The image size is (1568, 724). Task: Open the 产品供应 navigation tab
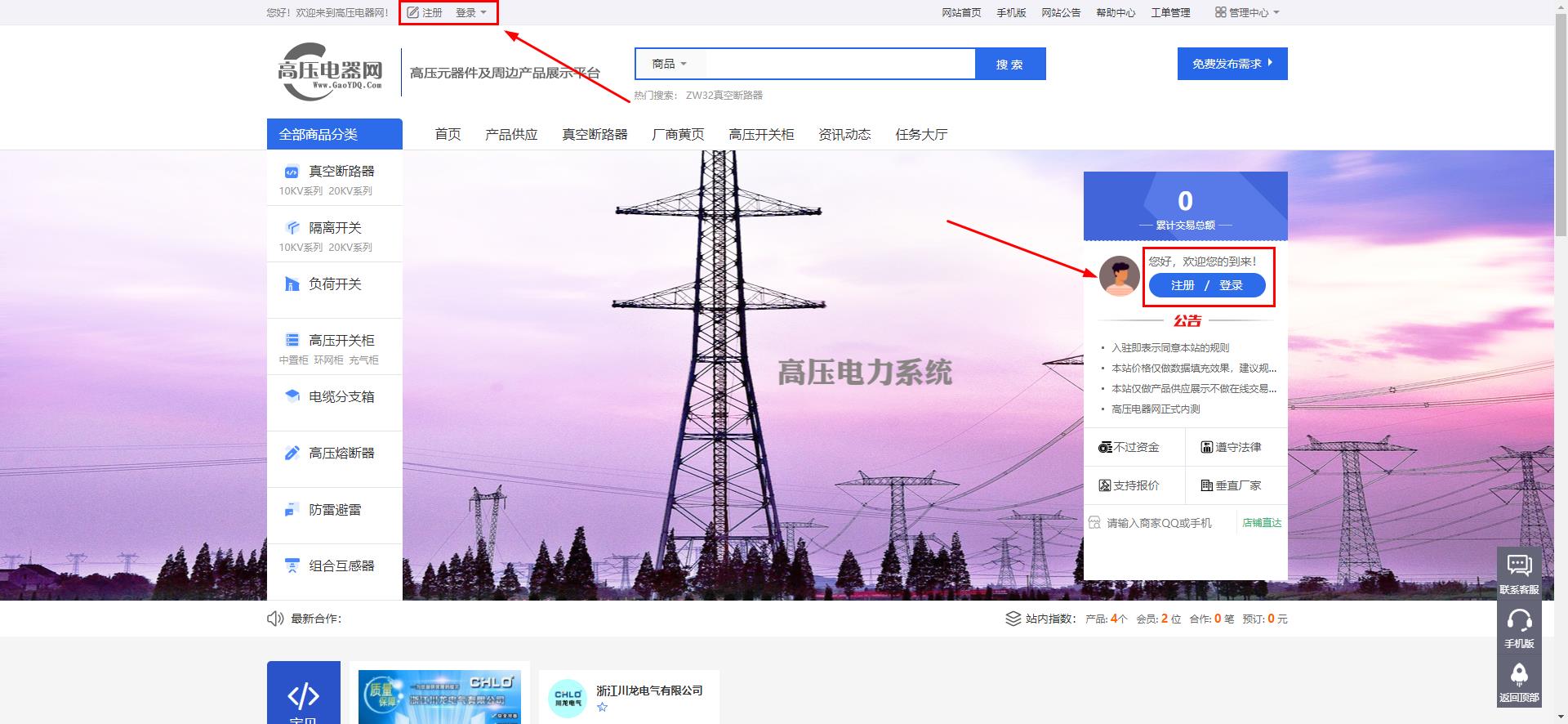point(511,135)
